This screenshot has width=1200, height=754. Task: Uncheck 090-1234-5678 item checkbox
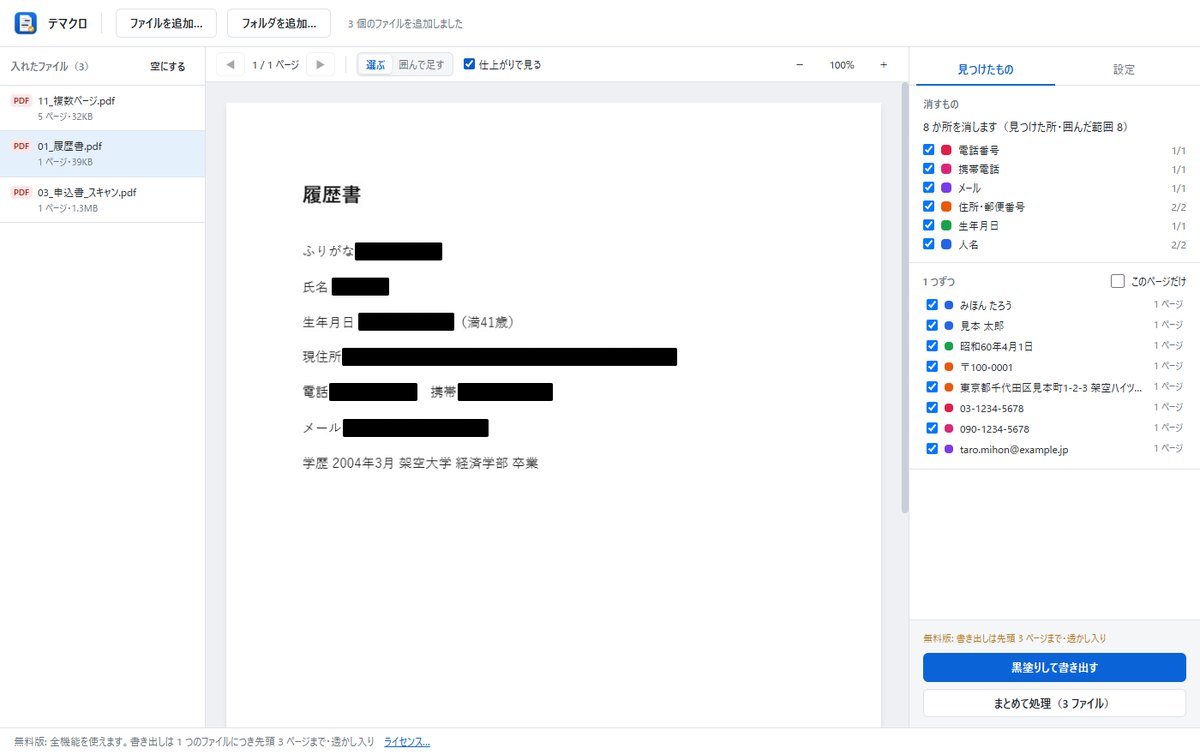coord(932,428)
